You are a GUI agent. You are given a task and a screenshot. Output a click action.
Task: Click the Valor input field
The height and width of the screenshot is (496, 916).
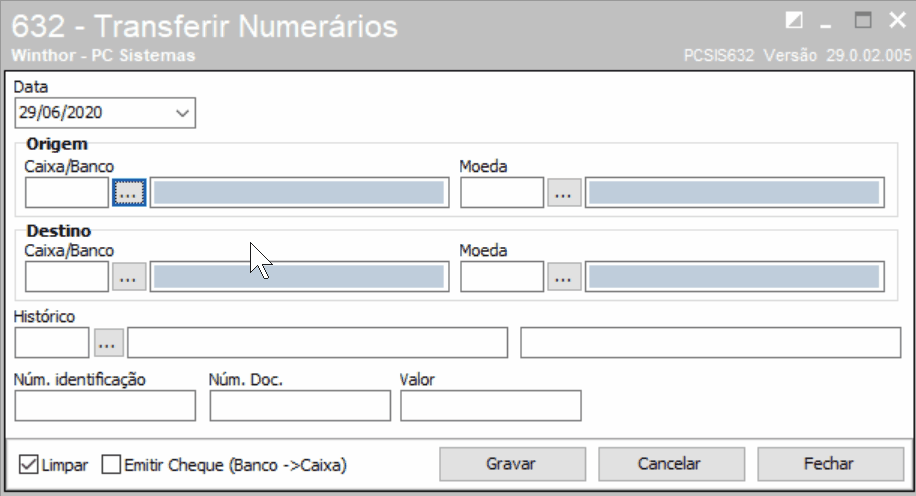click(491, 405)
